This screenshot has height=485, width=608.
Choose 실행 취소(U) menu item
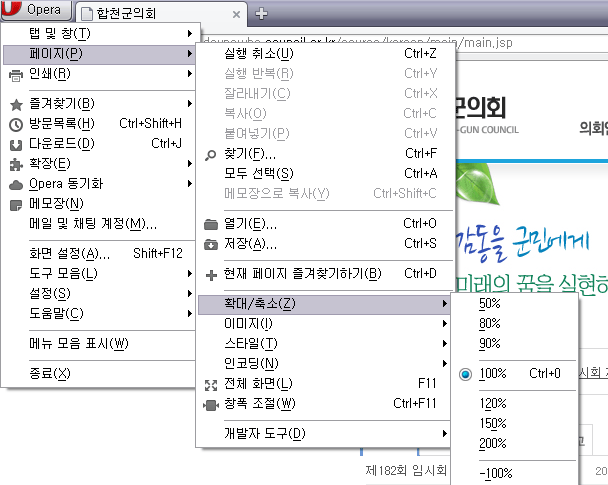pos(325,54)
